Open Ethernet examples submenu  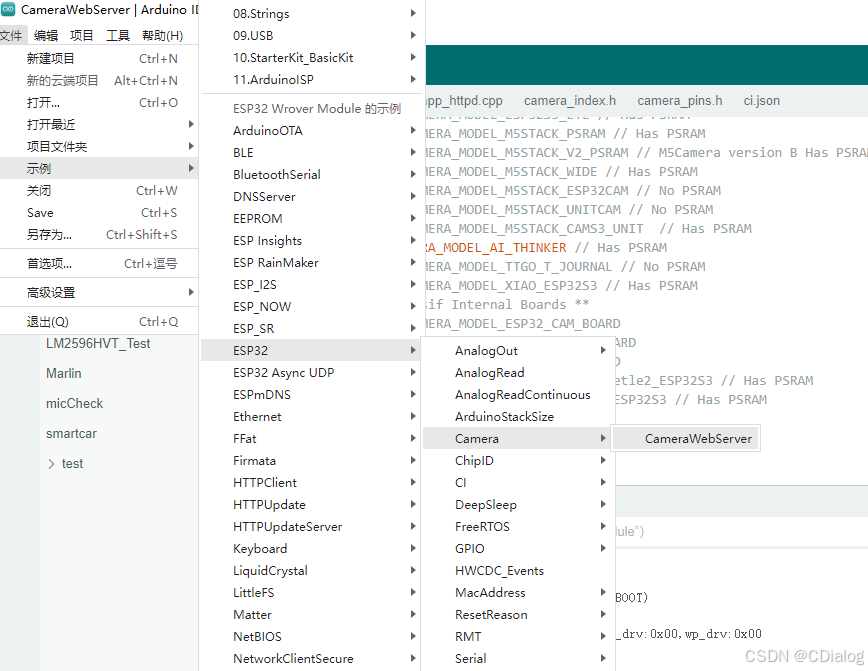pos(313,416)
